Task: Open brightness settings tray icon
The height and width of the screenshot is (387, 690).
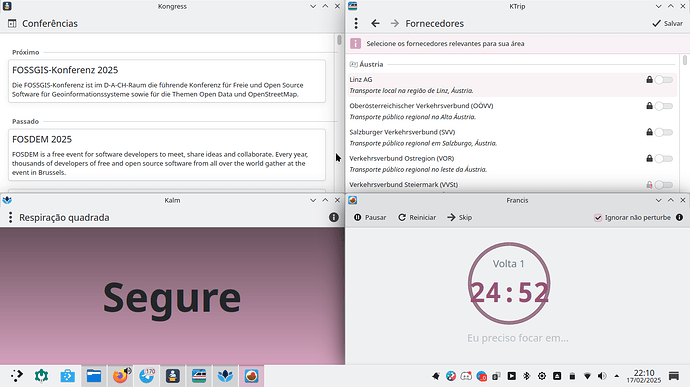Action: (x=542, y=376)
